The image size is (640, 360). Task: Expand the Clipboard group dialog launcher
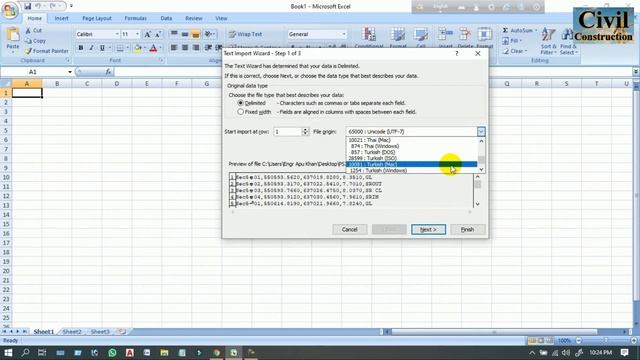click(x=68, y=60)
